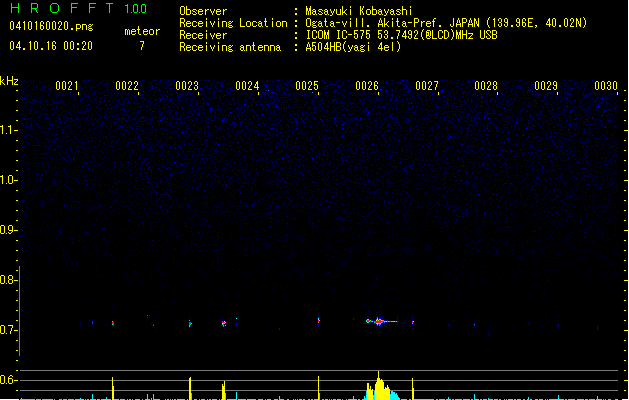Click time marker 0024
This screenshot has width=629, height=400.
coord(247,86)
